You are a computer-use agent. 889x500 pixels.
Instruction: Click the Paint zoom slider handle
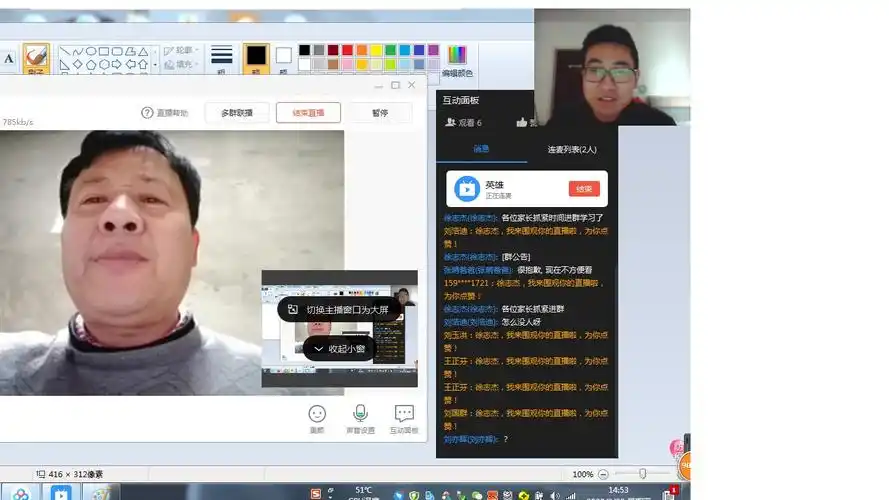(642, 473)
